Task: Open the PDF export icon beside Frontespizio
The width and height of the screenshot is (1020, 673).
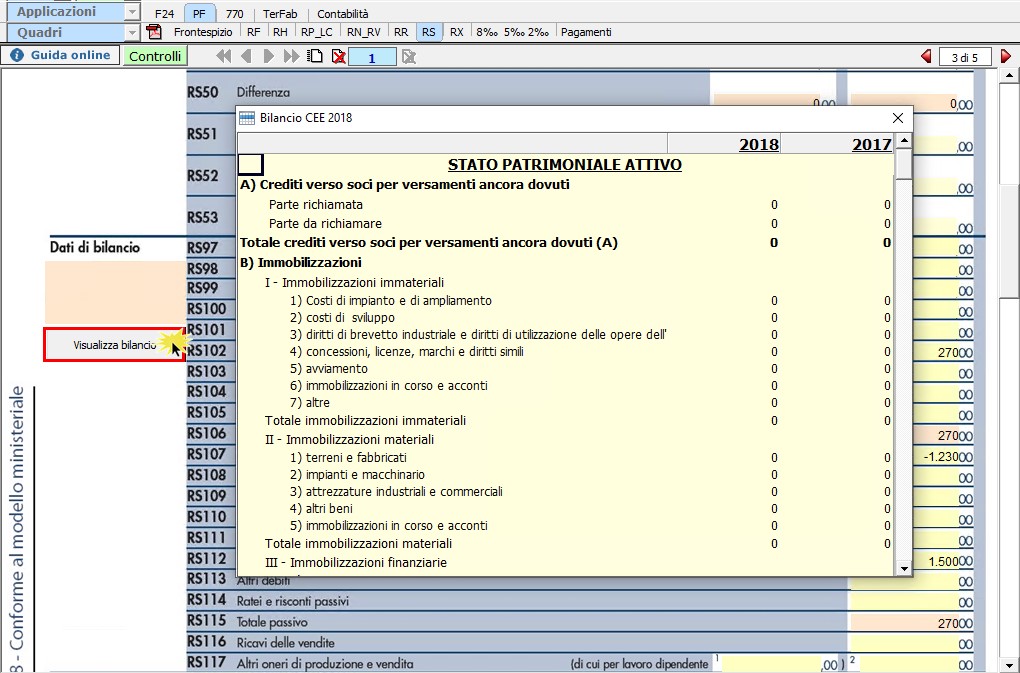Action: (154, 32)
